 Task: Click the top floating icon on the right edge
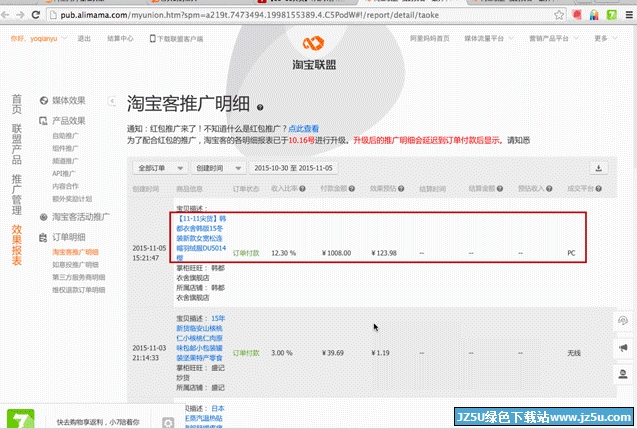[623, 321]
